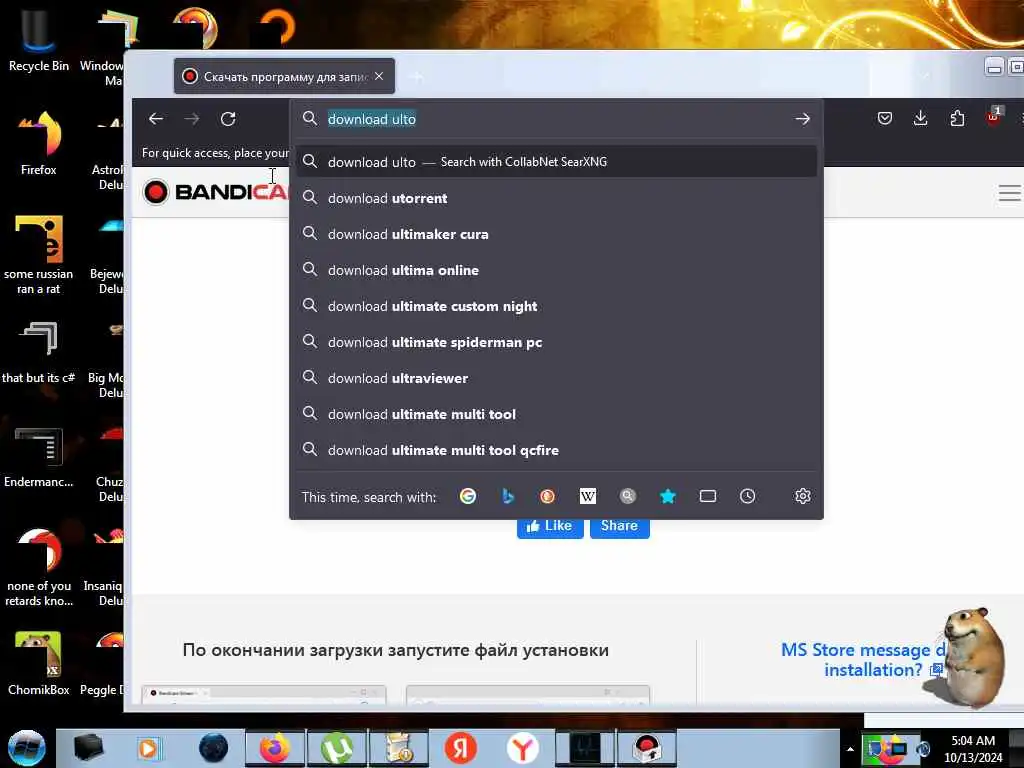This screenshot has width=1024, height=768.
Task: Click the uBlock Origin extension icon
Action: (993, 117)
